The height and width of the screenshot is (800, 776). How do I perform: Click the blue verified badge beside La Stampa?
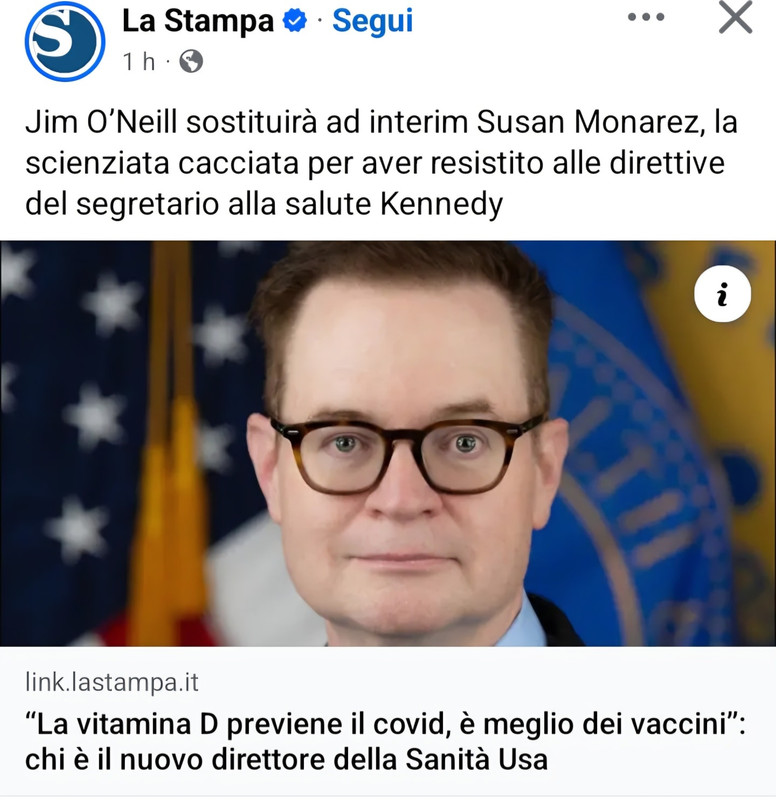click(x=295, y=21)
